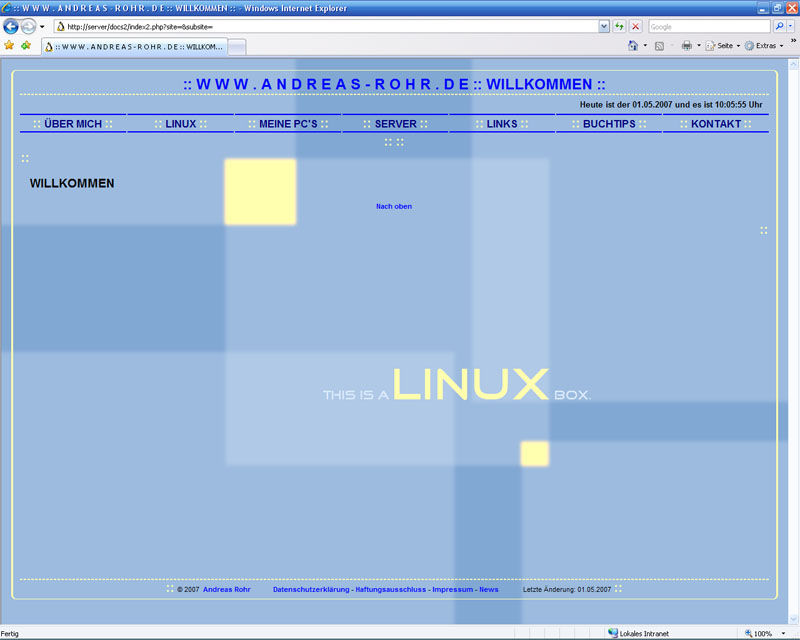Screen dimensions: 800x640
Task: Go to the BUCHTIPS navigation item
Action: pyautogui.click(x=609, y=124)
